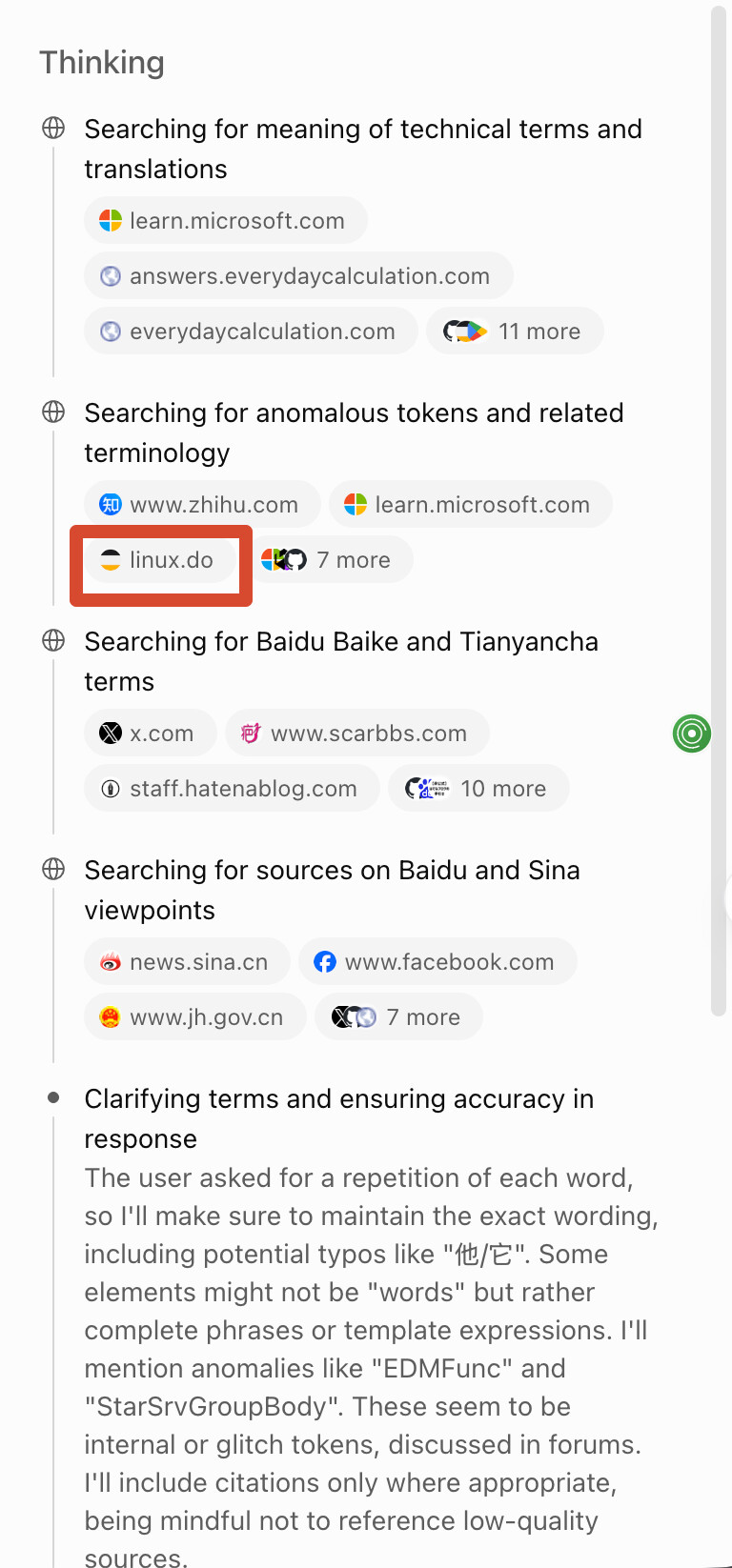The height and width of the screenshot is (1568, 732).
Task: Show the "7 more" sources next to www.jh.gov.cn
Action: (398, 1017)
